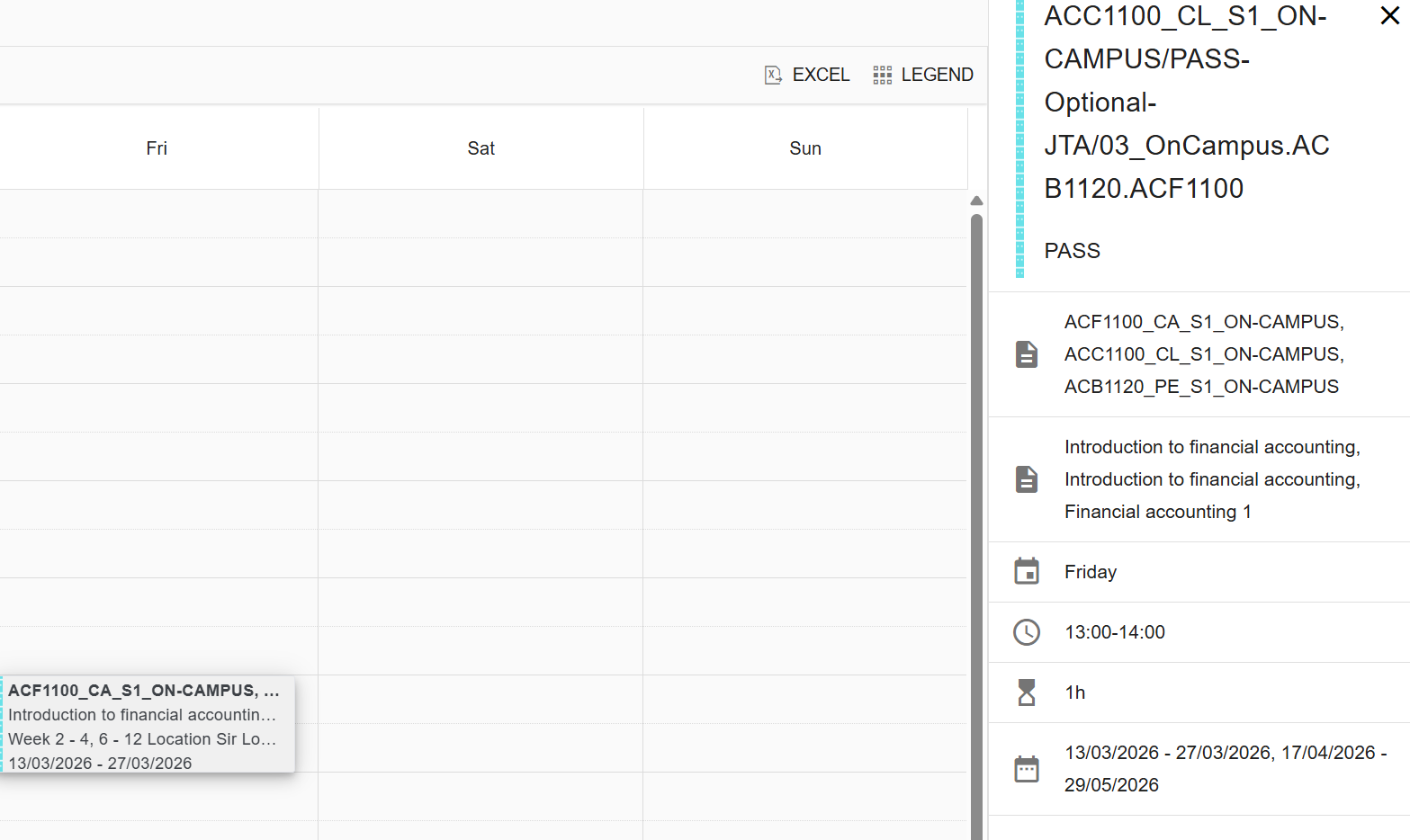
Task: Click the Excel export icon
Action: (773, 75)
